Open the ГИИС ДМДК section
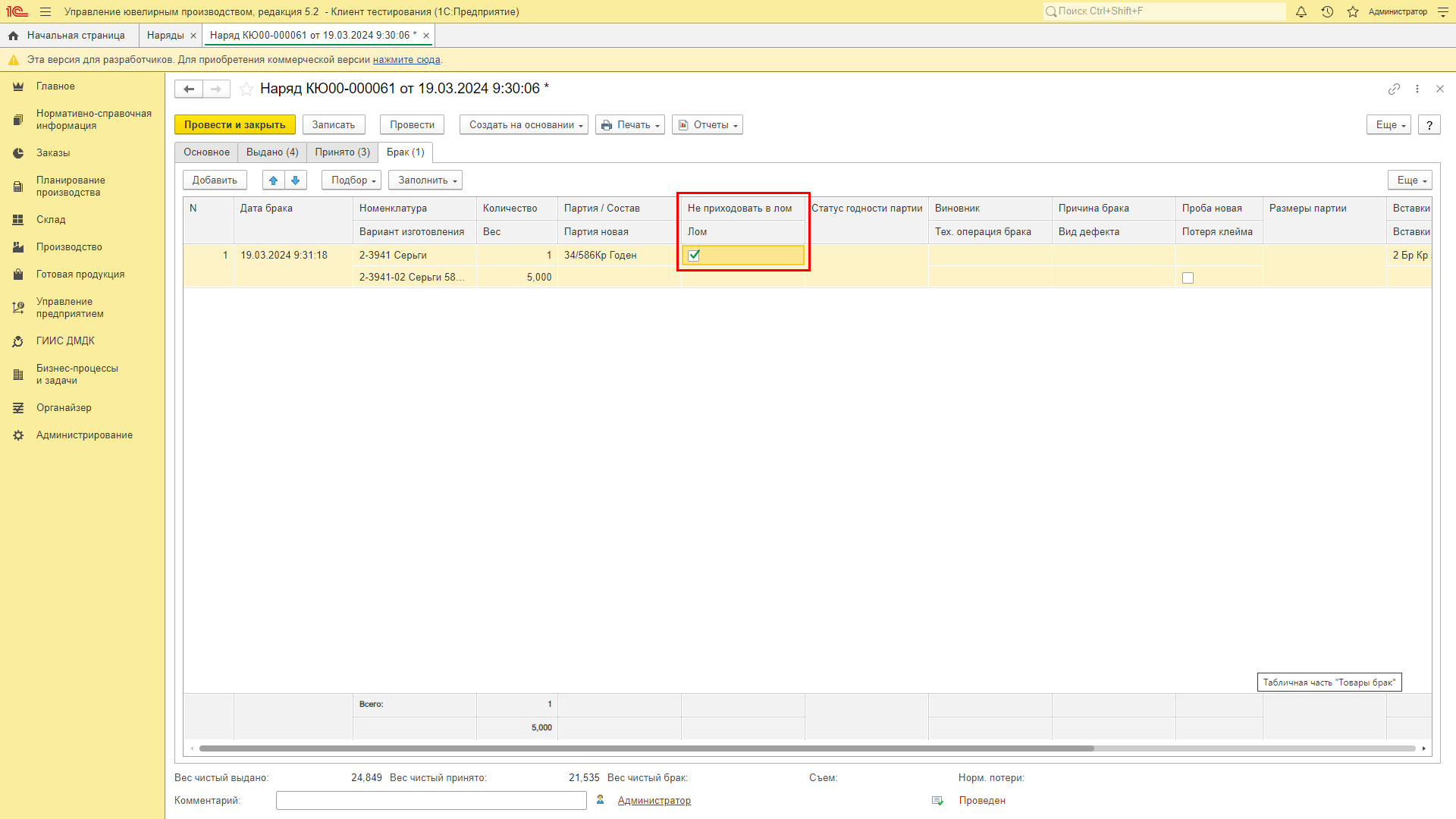 point(65,341)
